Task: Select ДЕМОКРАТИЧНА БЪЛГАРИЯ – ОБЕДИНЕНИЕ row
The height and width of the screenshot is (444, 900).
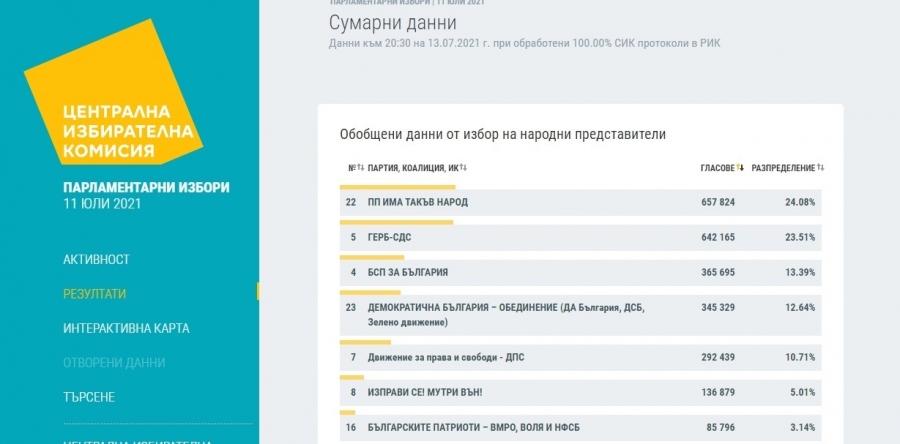Action: 580,315
